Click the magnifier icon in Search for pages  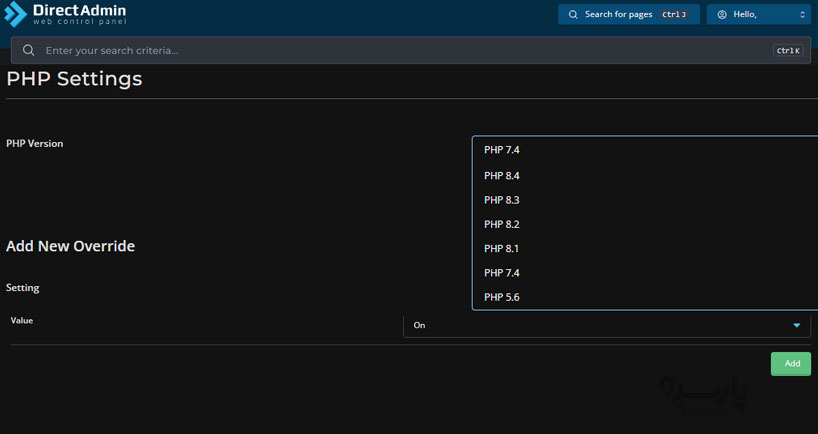click(x=573, y=15)
